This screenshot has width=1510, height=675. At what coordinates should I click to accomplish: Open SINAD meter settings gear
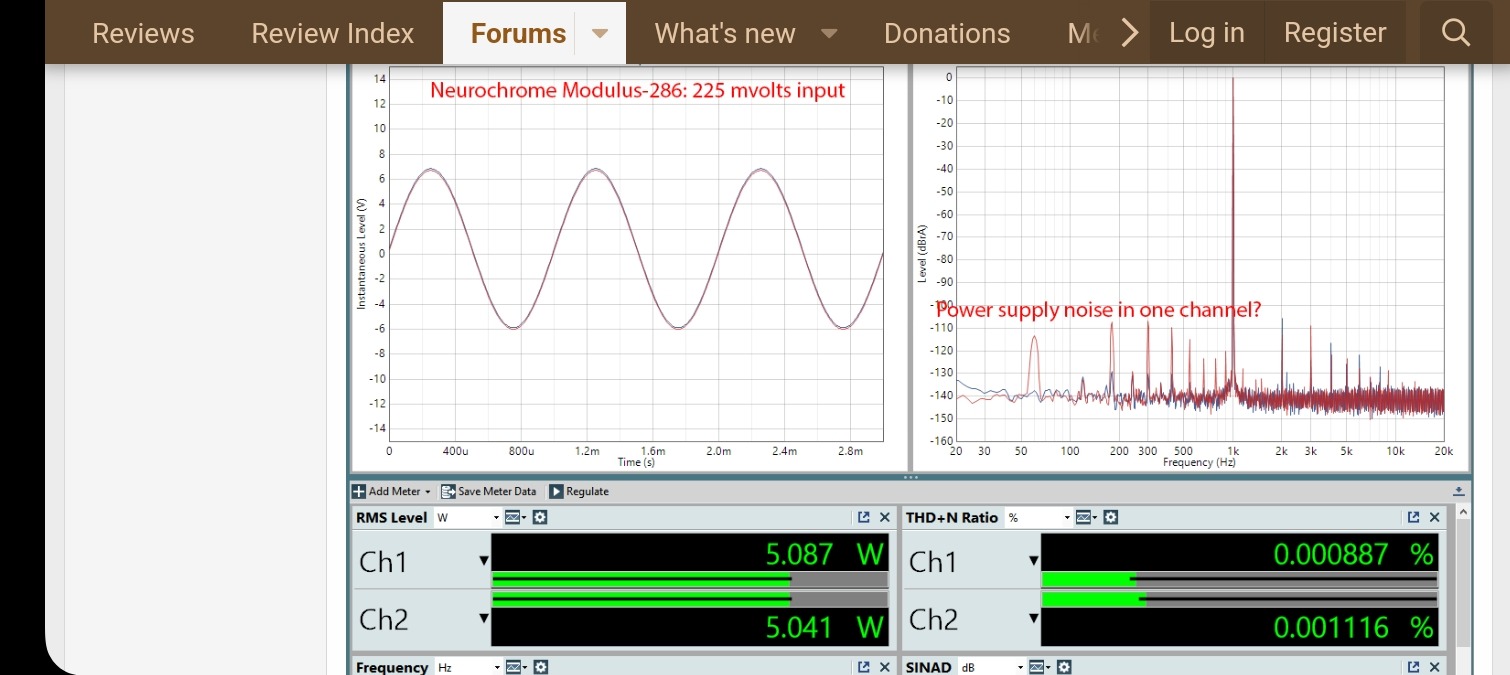coord(1064,667)
